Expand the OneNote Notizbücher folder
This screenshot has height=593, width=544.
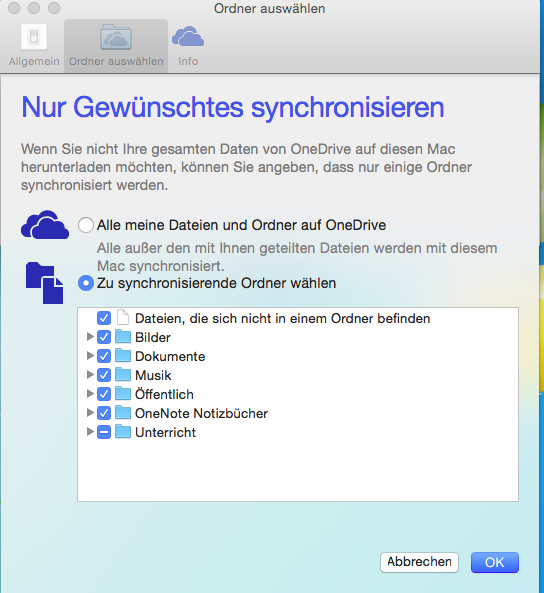click(x=90, y=413)
